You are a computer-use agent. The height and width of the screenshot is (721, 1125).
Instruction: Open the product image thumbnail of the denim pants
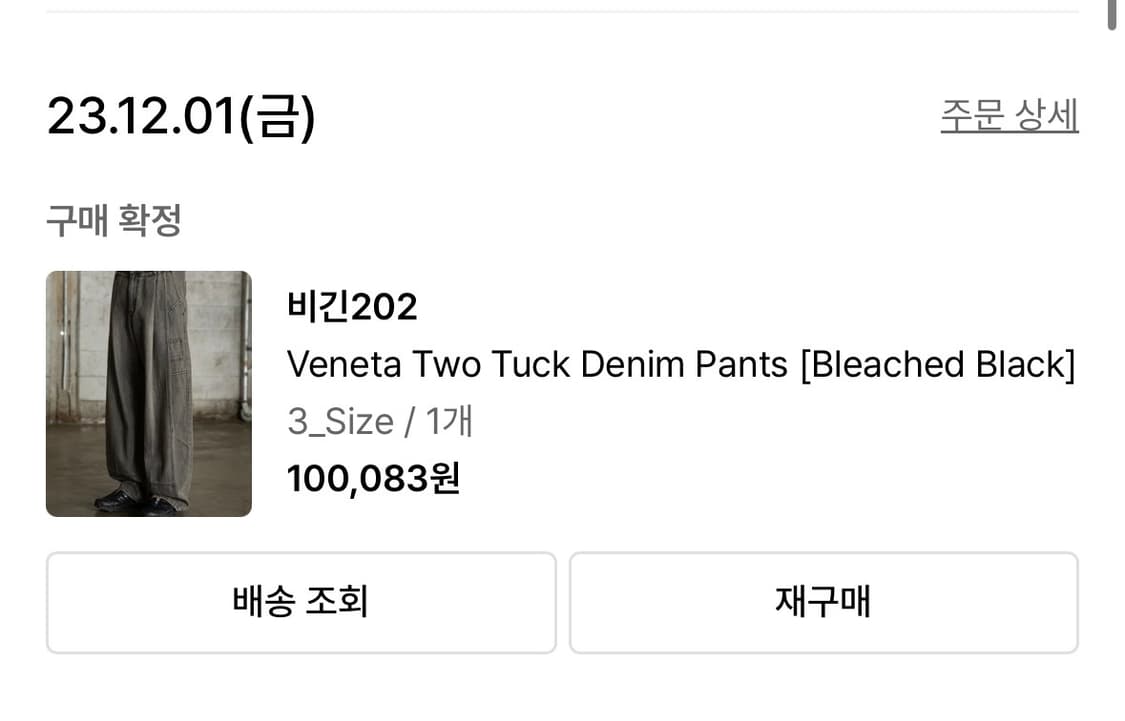pos(148,393)
